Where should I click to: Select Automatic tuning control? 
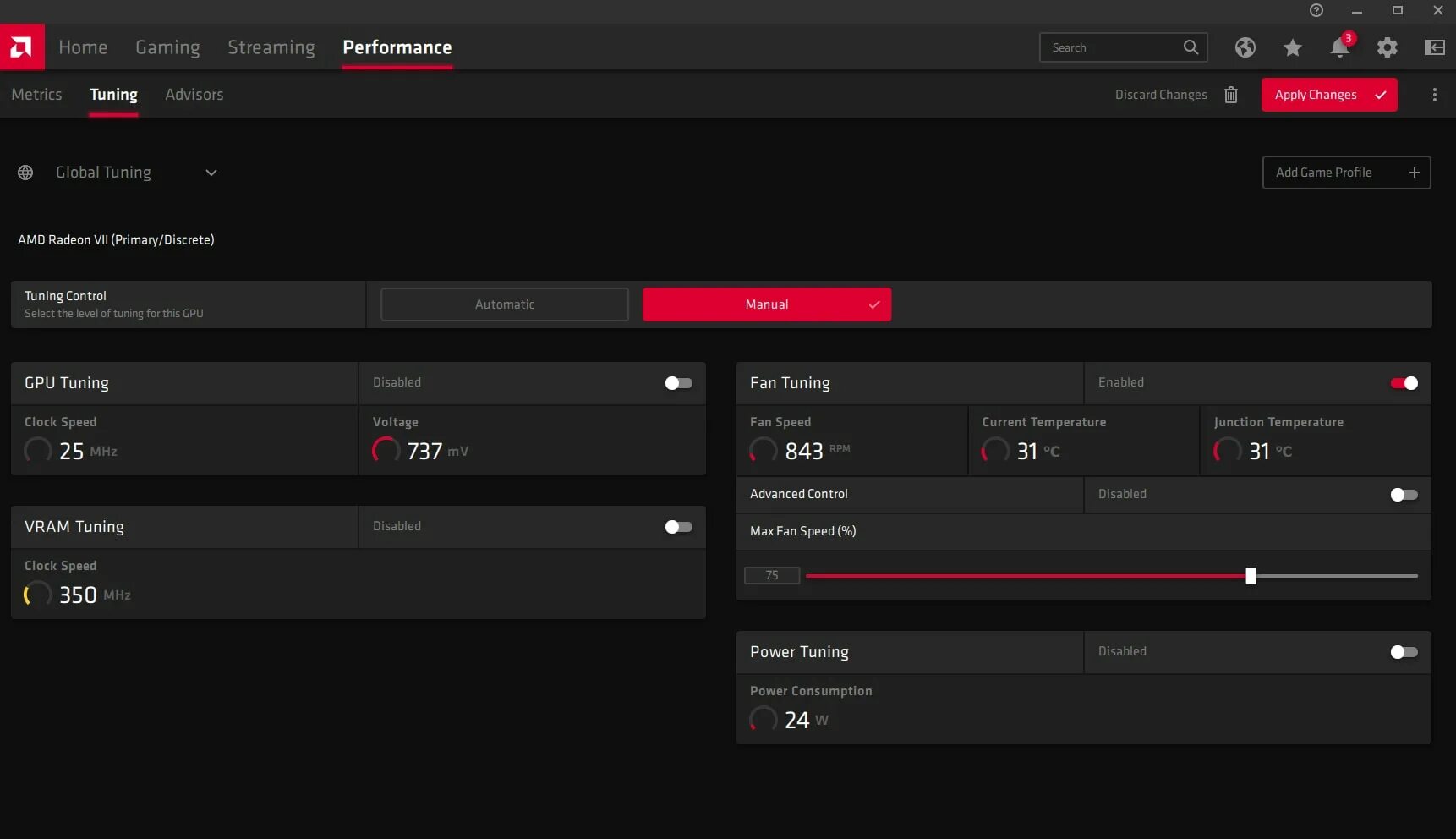(505, 304)
